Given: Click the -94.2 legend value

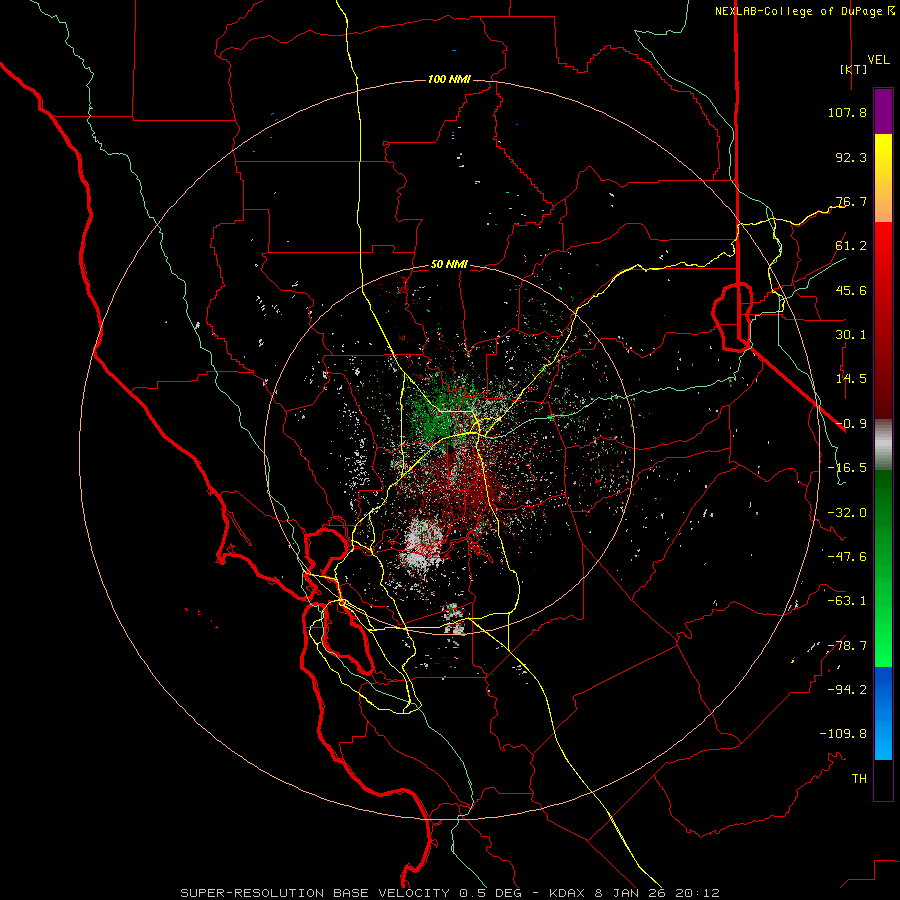Looking at the screenshot, I should pyautogui.click(x=847, y=690).
